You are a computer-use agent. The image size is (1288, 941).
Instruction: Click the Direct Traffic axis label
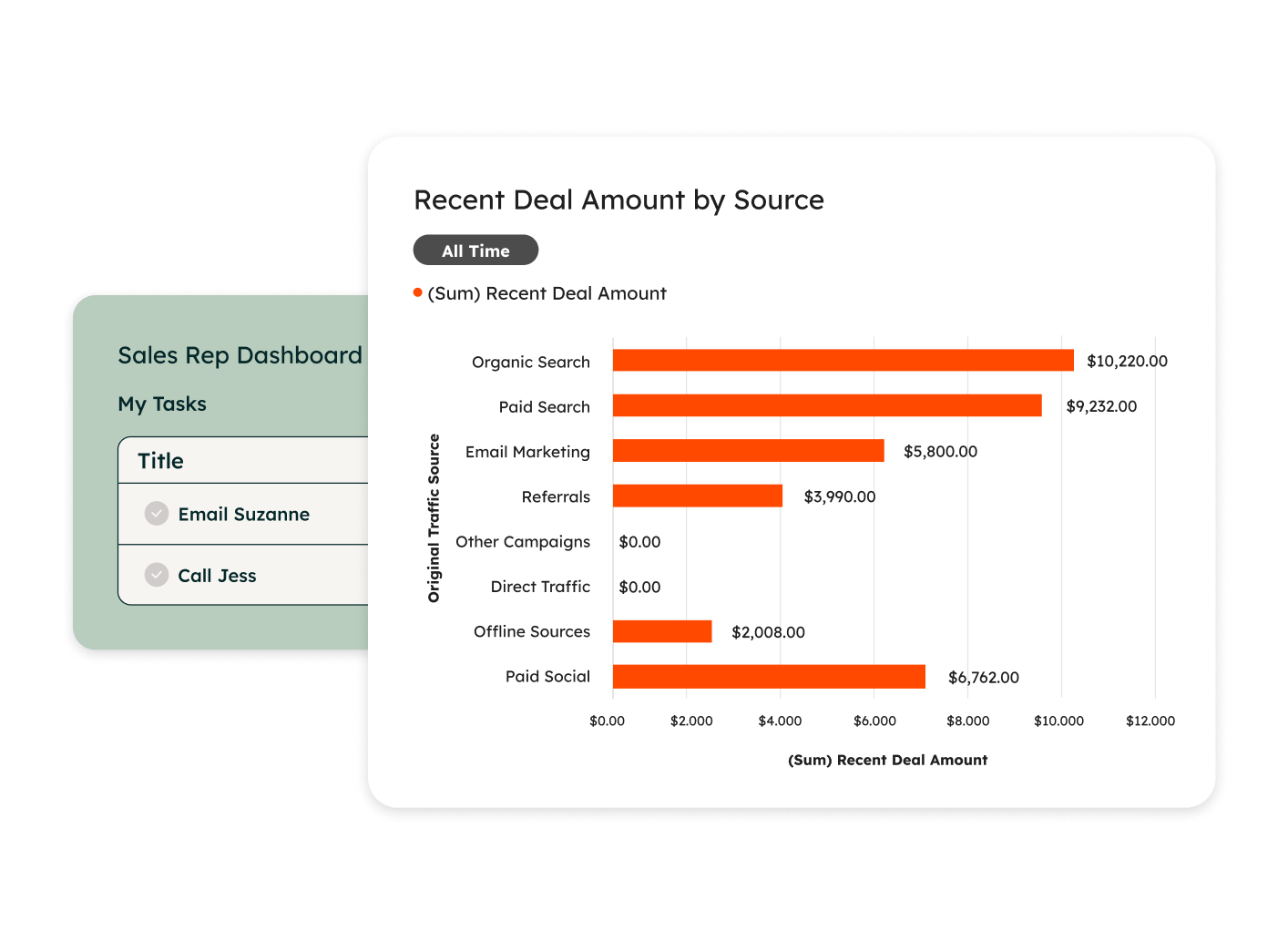pyautogui.click(x=540, y=587)
